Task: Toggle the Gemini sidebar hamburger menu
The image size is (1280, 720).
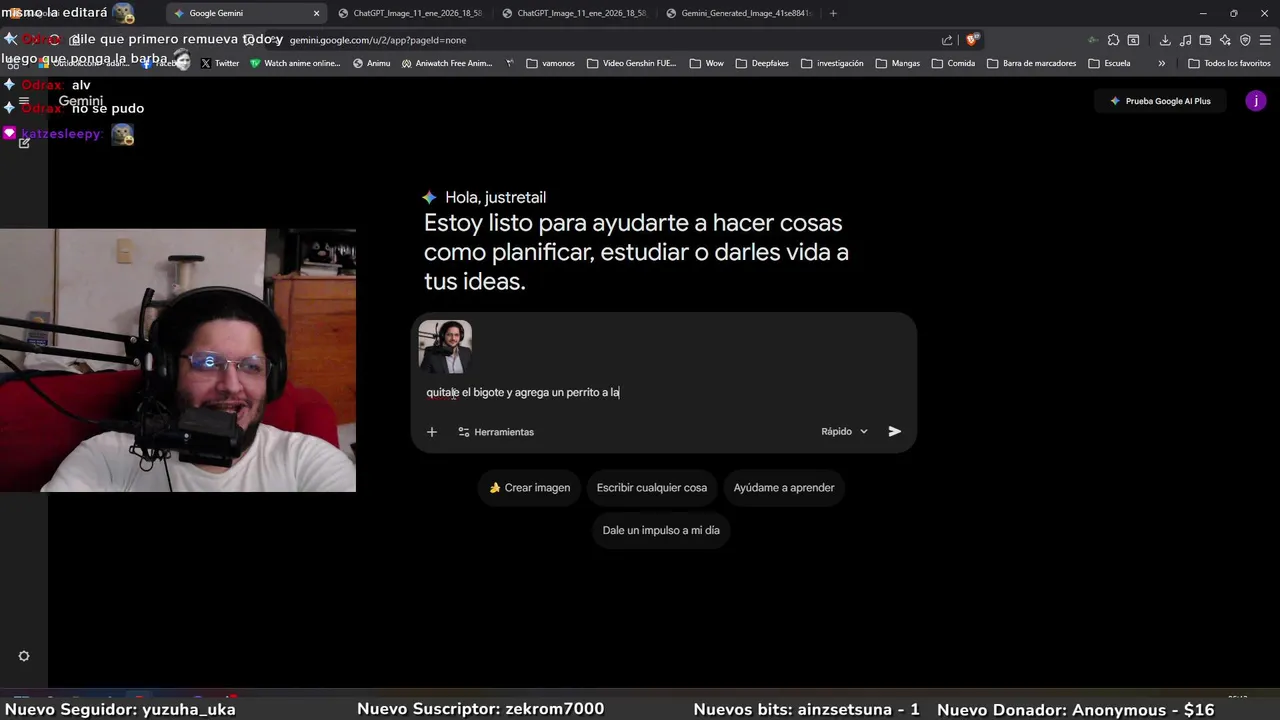Action: tap(24, 101)
